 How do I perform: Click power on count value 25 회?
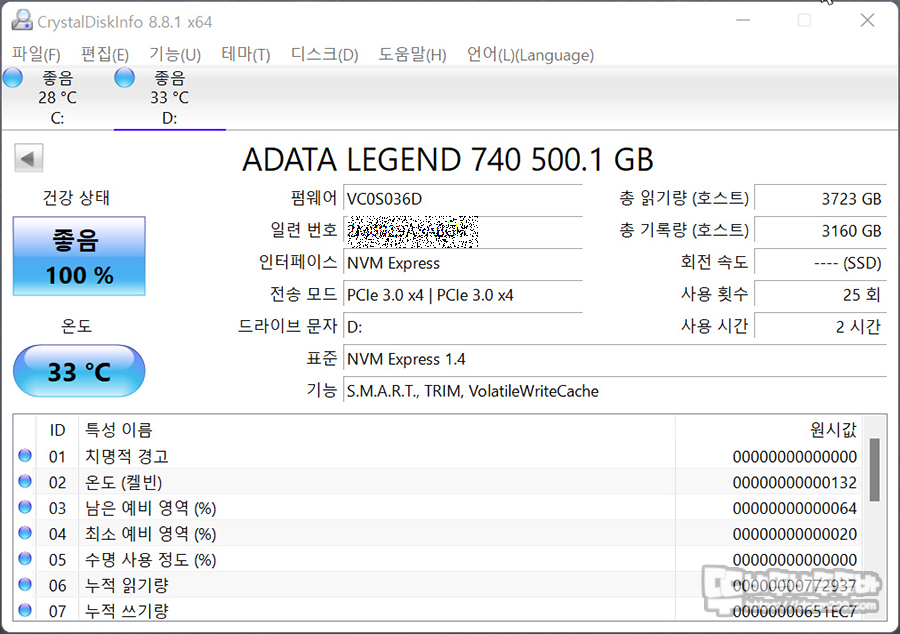click(x=821, y=295)
